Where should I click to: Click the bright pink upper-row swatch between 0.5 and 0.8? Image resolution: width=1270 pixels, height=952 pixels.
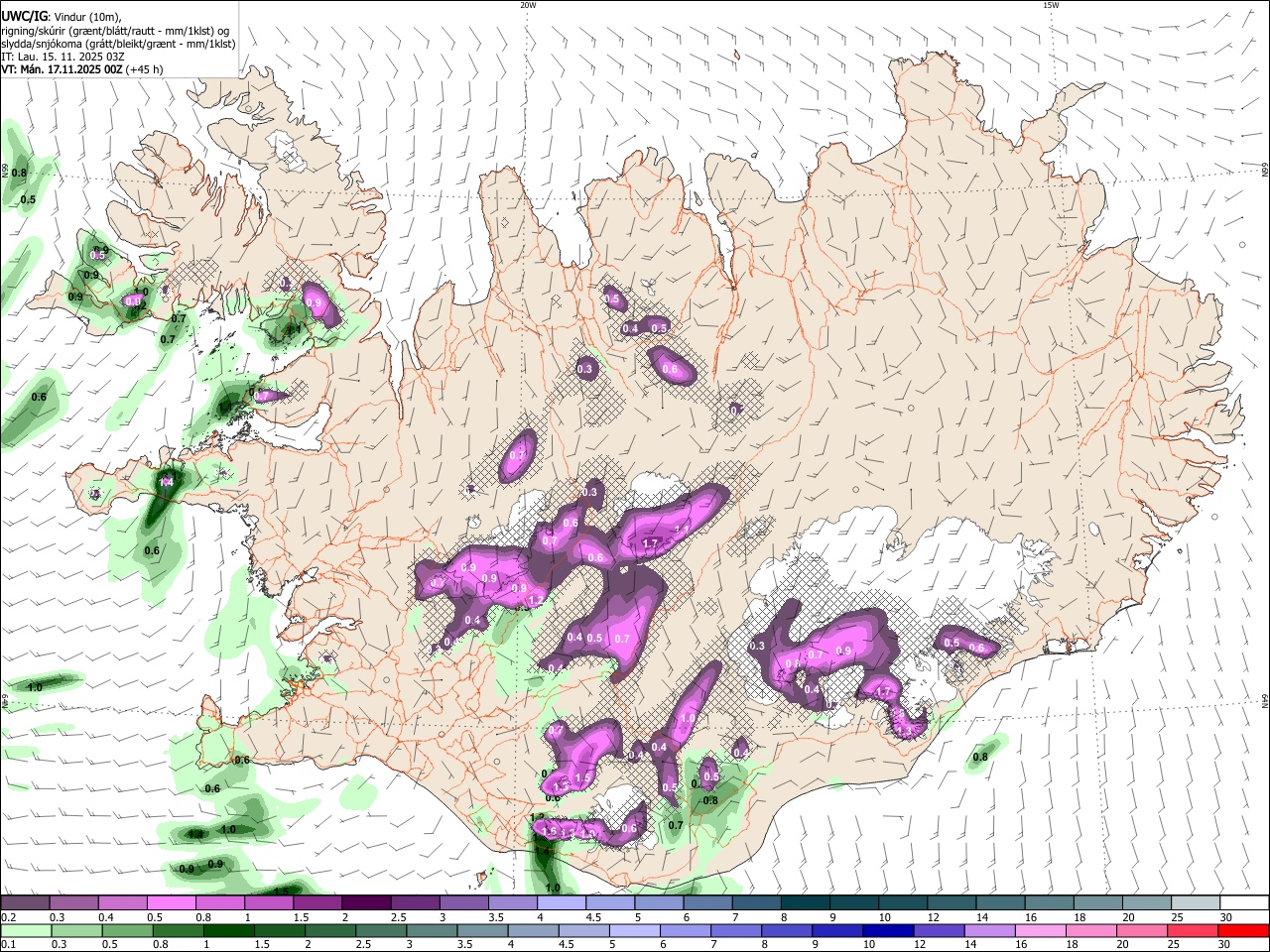pos(171,903)
